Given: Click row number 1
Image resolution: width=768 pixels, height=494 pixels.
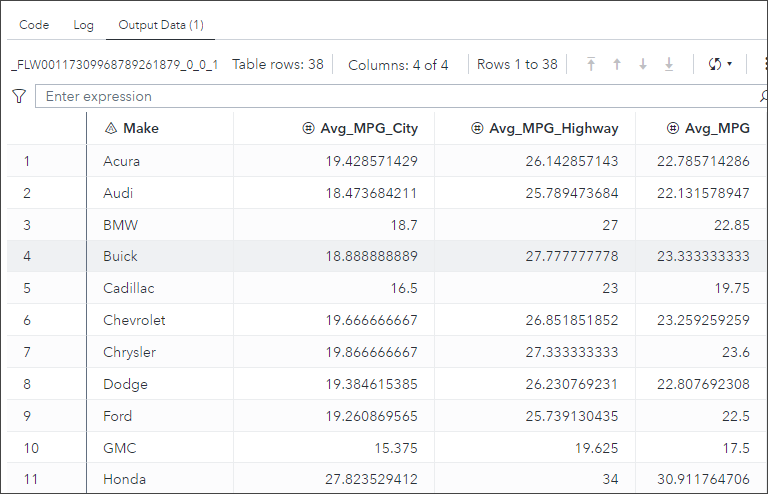Looking at the screenshot, I should [27, 161].
